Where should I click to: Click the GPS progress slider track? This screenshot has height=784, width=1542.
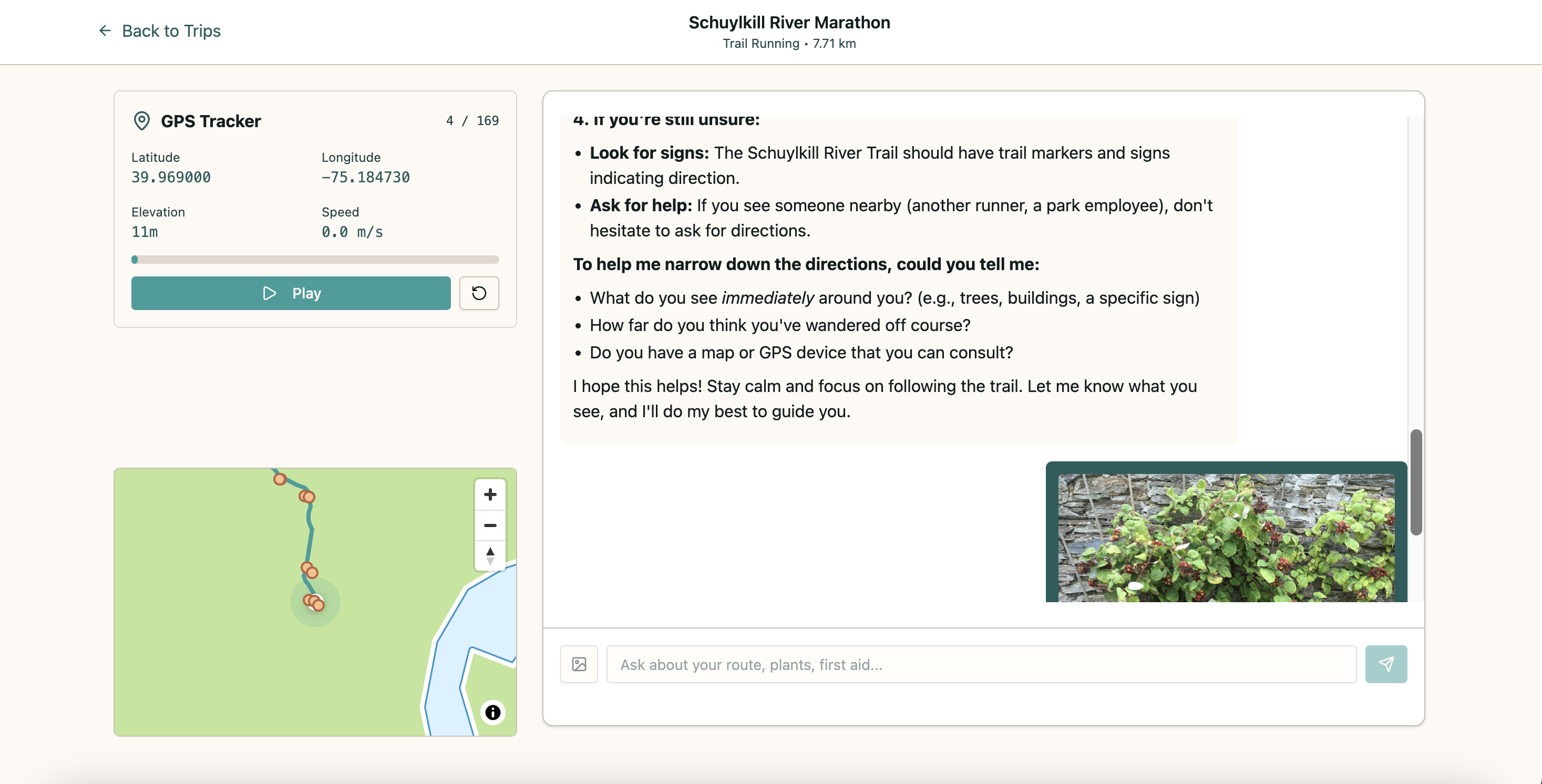pyautogui.click(x=315, y=260)
